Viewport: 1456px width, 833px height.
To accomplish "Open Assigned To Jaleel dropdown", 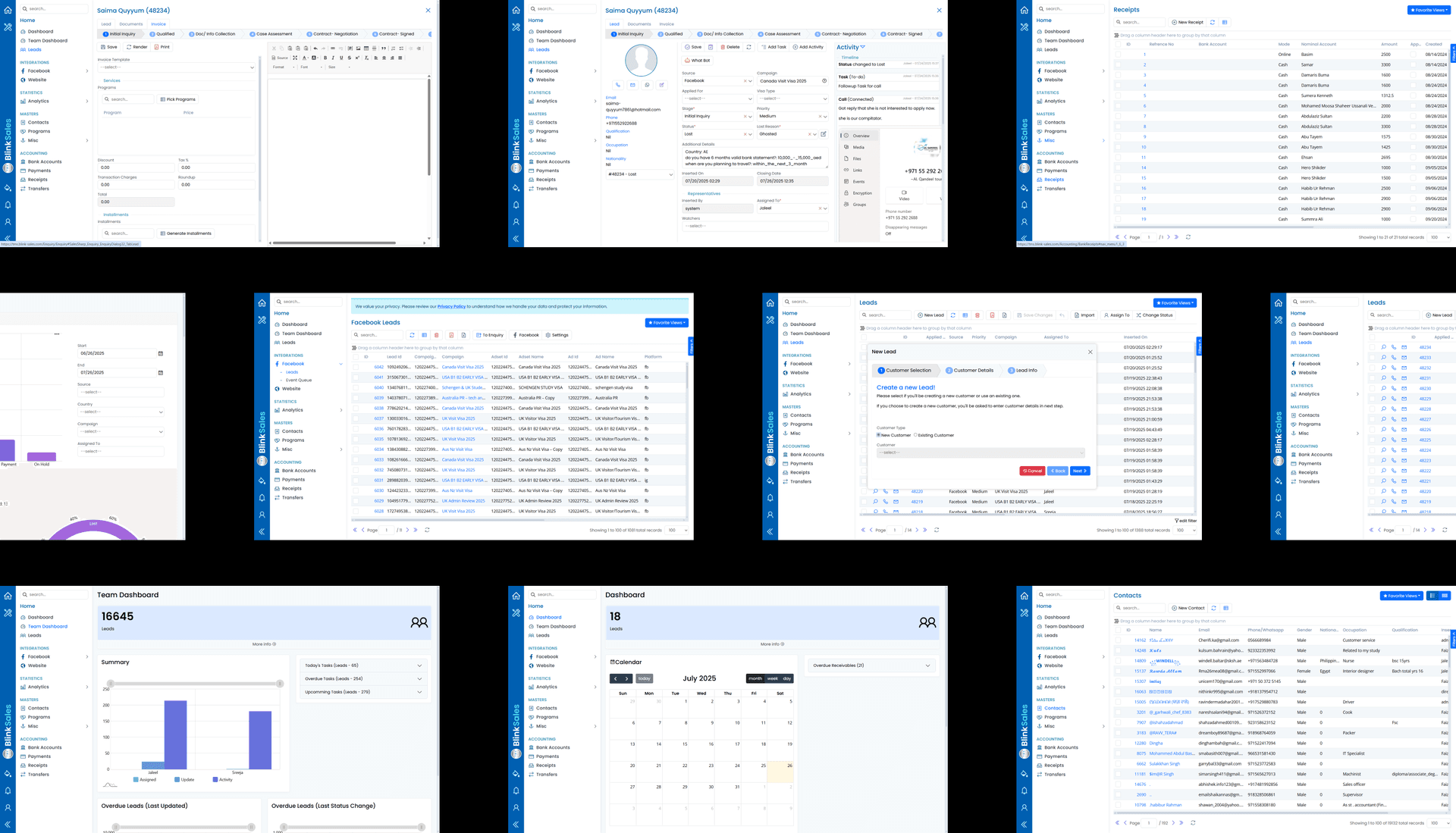I will [792, 208].
